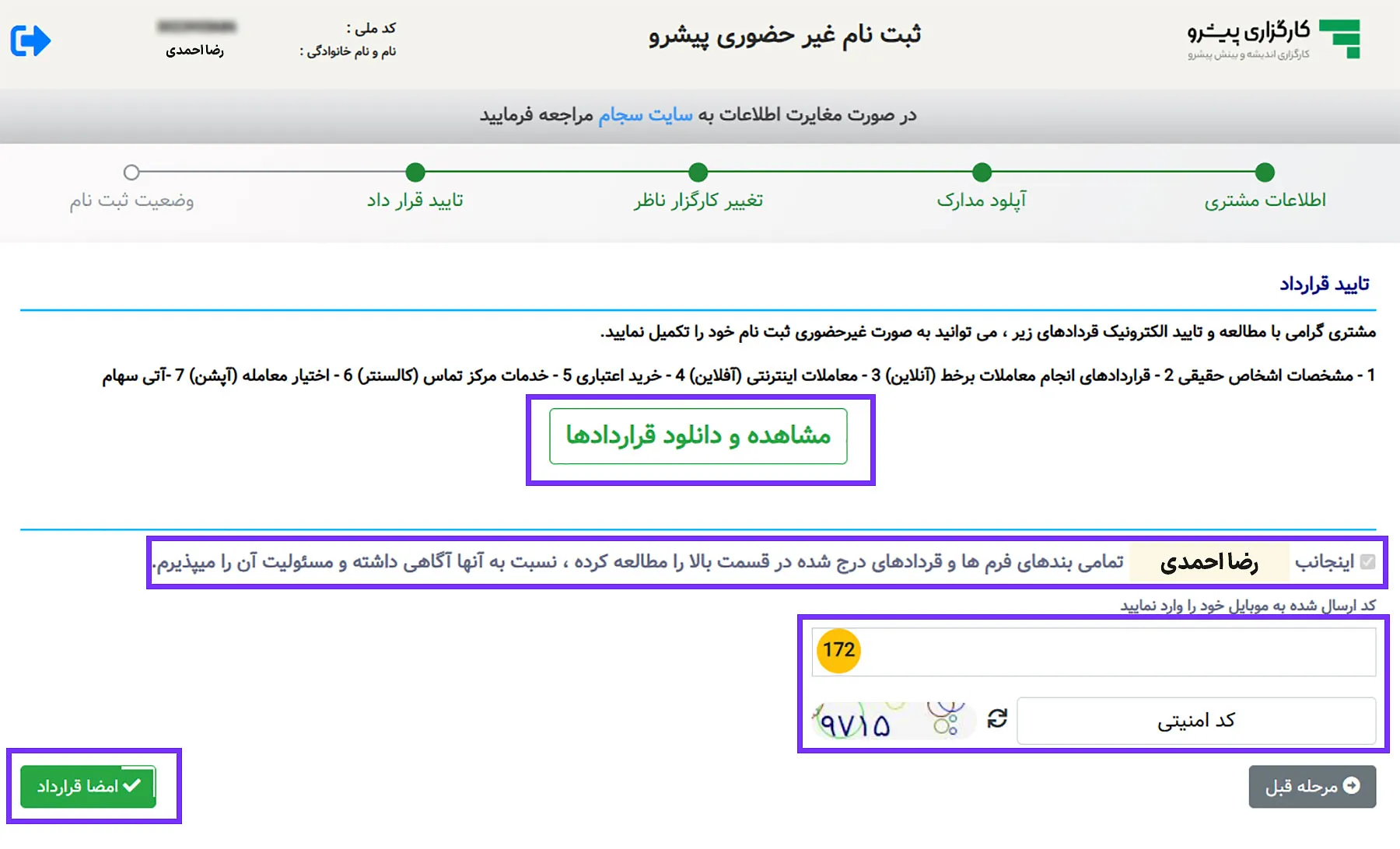This screenshot has height=849, width=1400.
Task: Select the تایید قرار داد step label
Action: pyautogui.click(x=415, y=201)
